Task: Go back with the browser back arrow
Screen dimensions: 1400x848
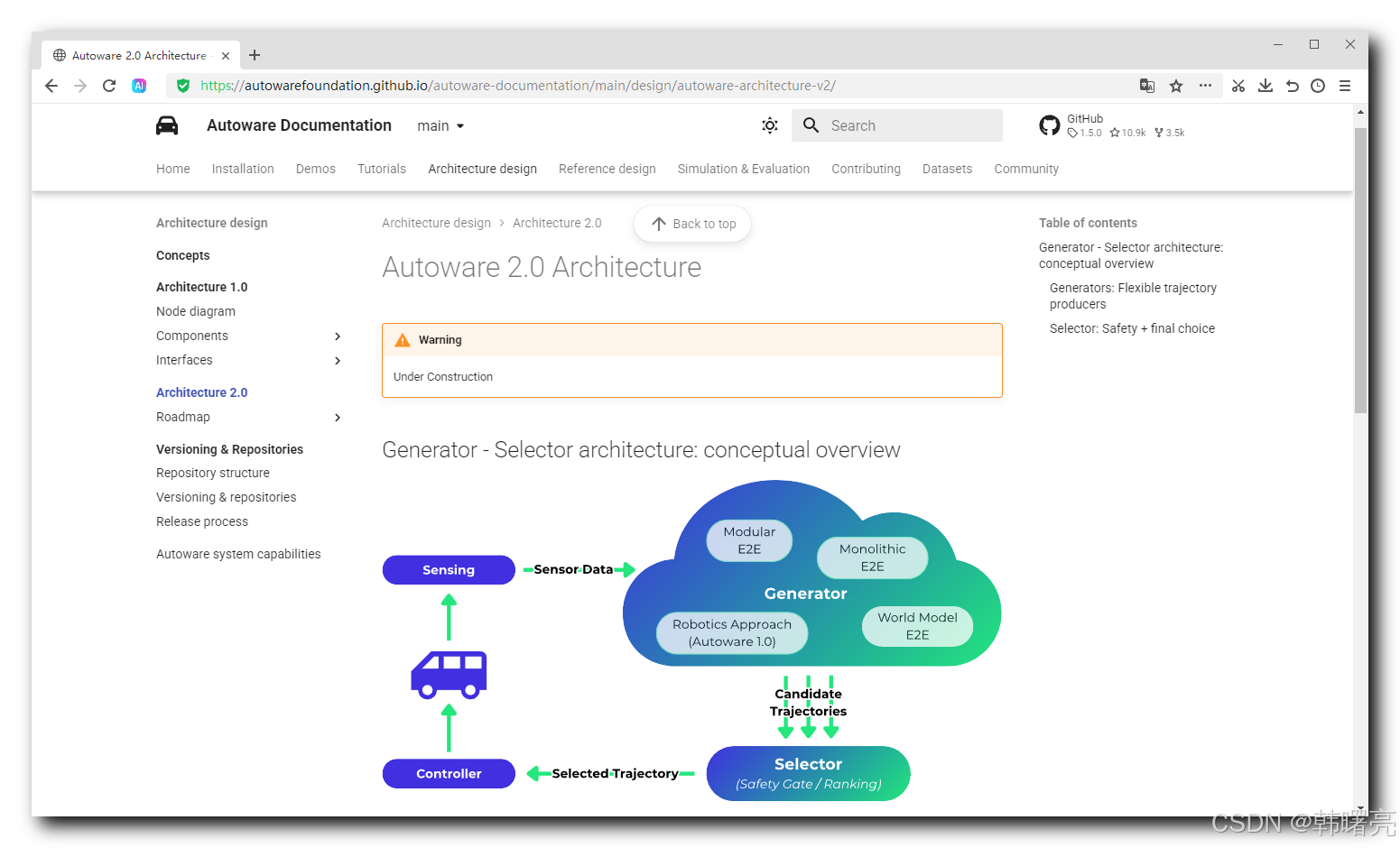Action: coord(51,86)
